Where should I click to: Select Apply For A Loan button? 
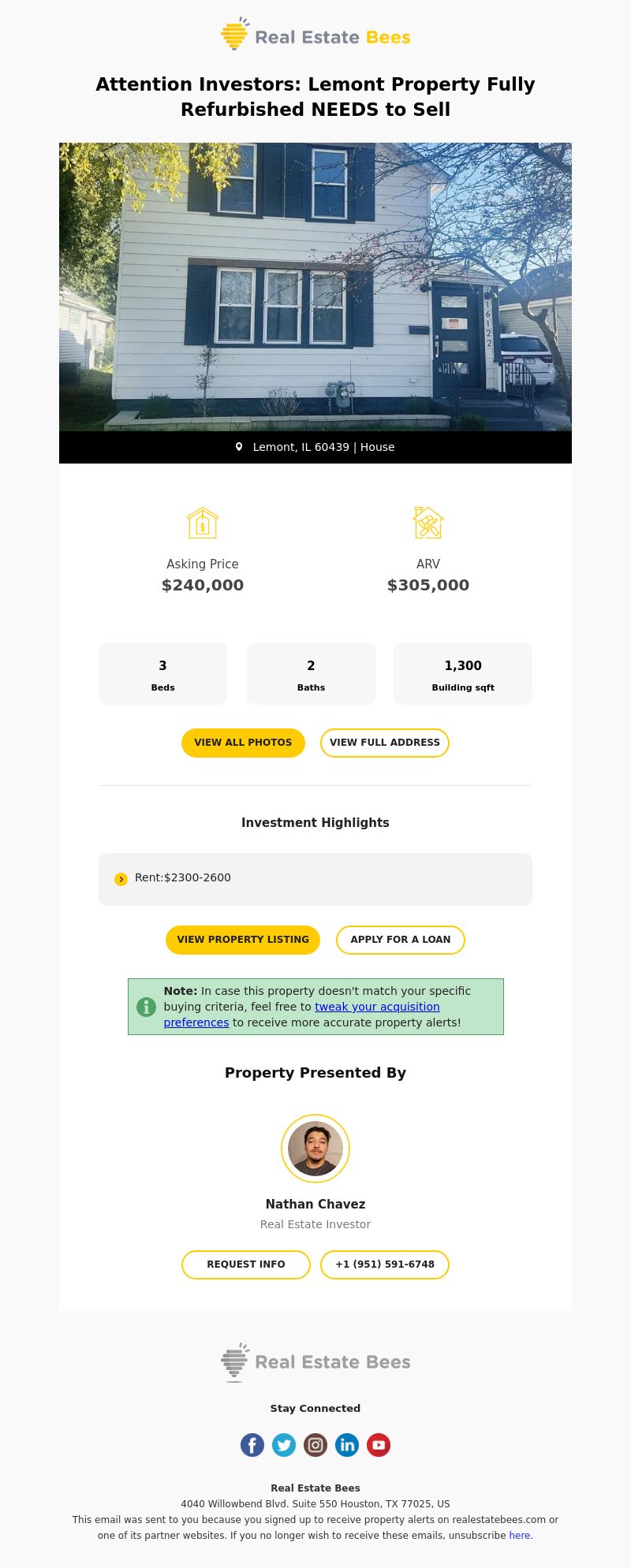coord(401,940)
